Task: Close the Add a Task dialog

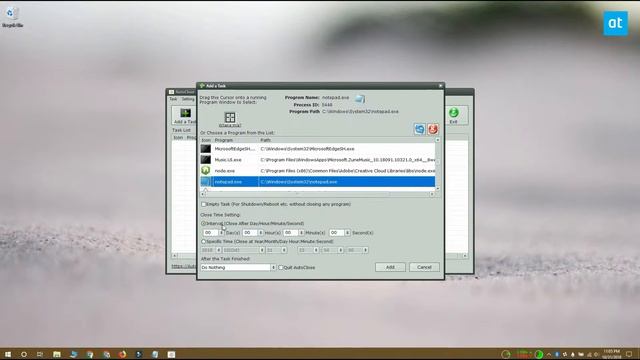Action: coord(440,86)
